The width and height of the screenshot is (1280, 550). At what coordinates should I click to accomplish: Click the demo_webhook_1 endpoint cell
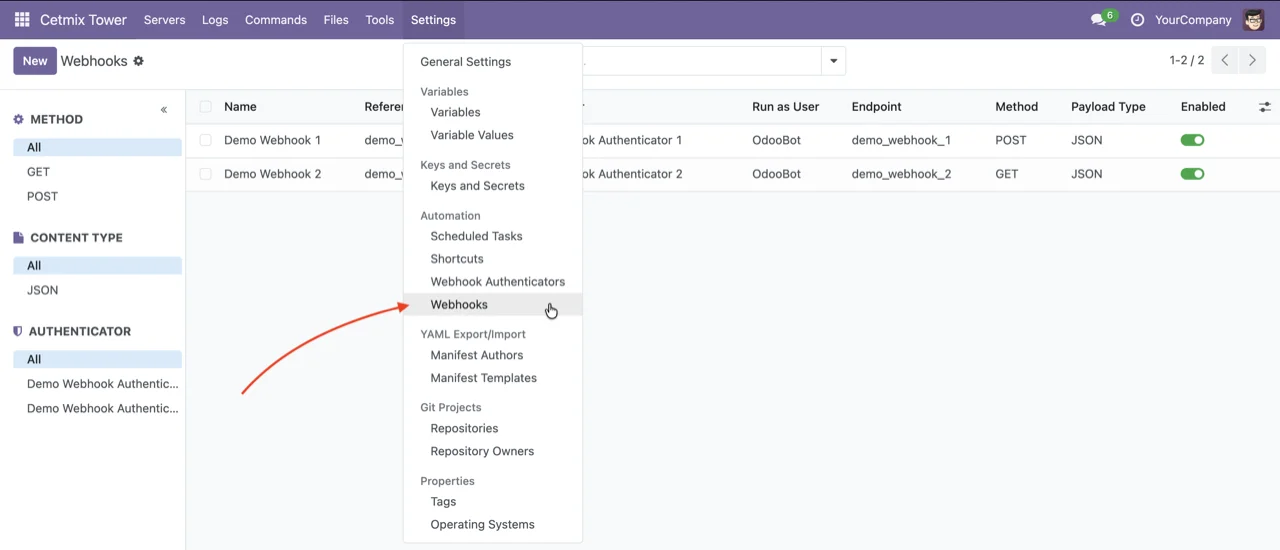(901, 141)
